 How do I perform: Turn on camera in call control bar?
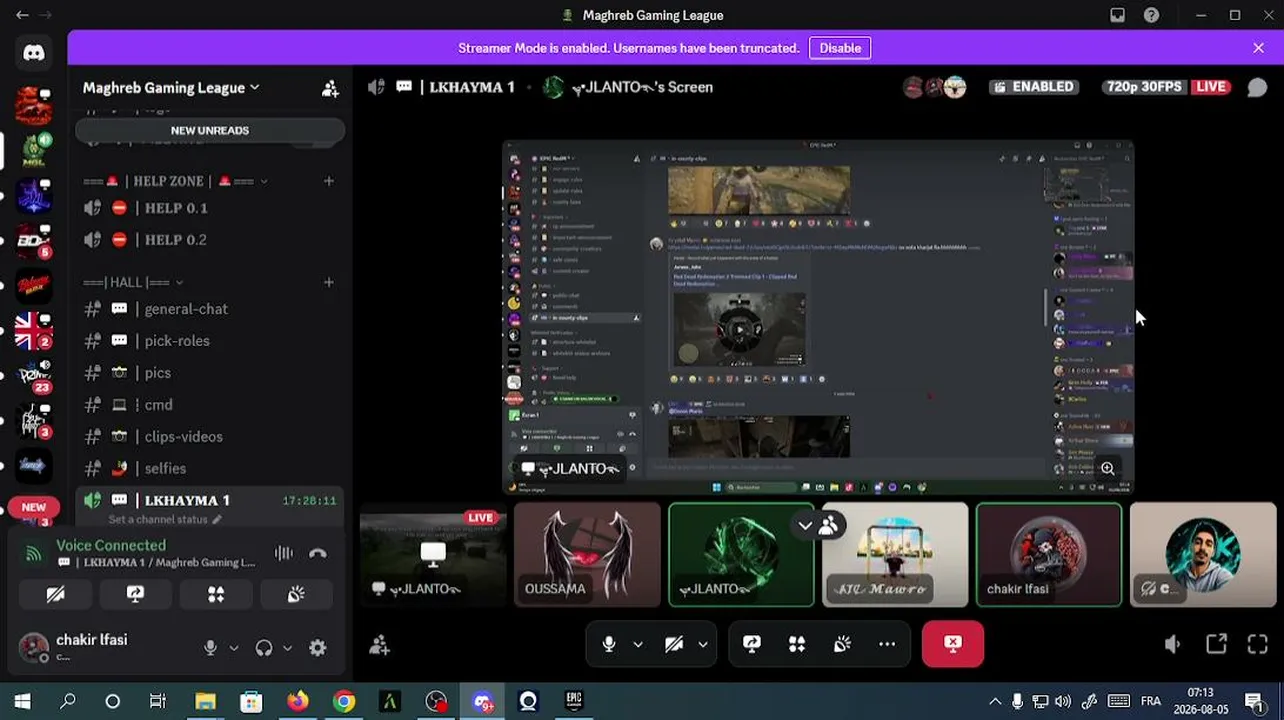pyautogui.click(x=674, y=645)
